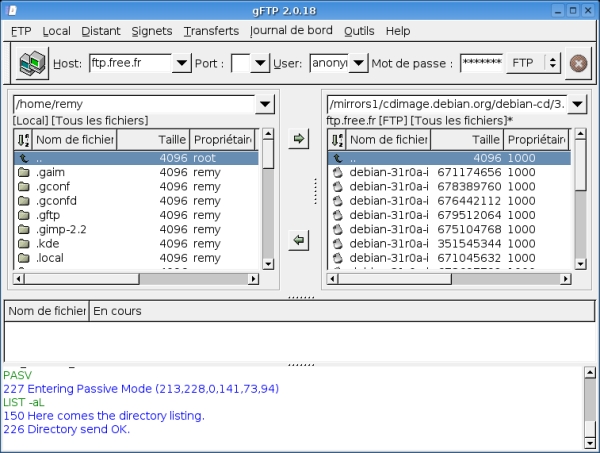Click the connect computers icon
Viewport: 600px width, 453px height.
pyautogui.click(x=32, y=63)
